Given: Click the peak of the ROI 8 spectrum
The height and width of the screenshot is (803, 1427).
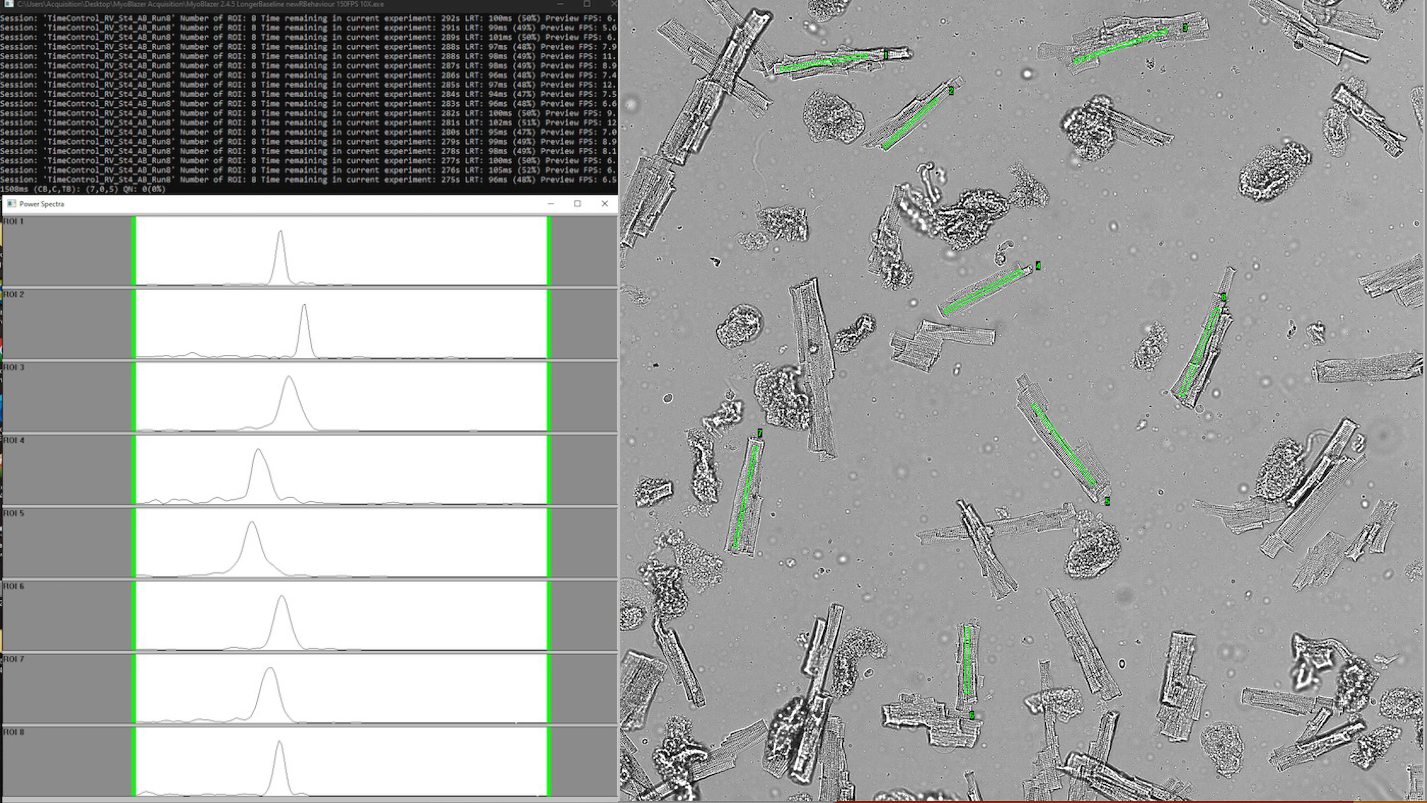Looking at the screenshot, I should click(x=279, y=743).
